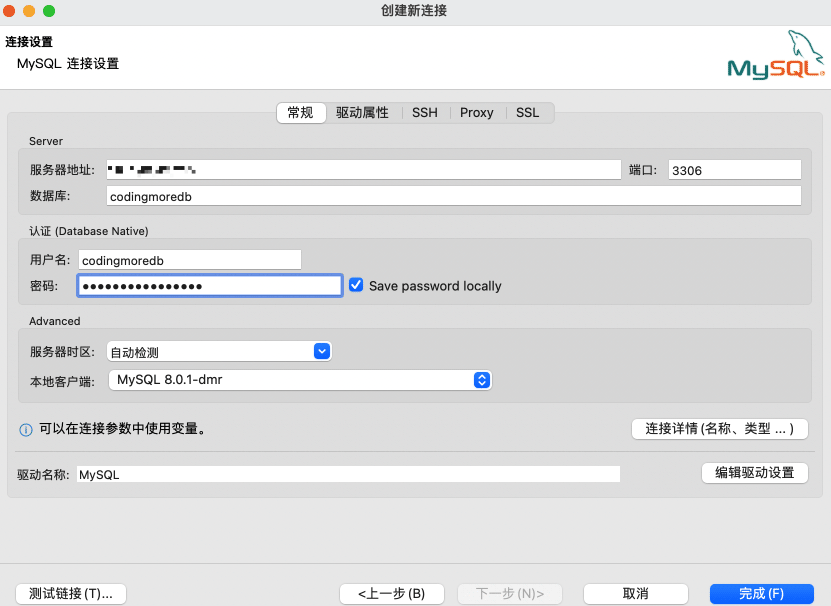
Task: Focus the 密码 password field
Action: click(210, 286)
